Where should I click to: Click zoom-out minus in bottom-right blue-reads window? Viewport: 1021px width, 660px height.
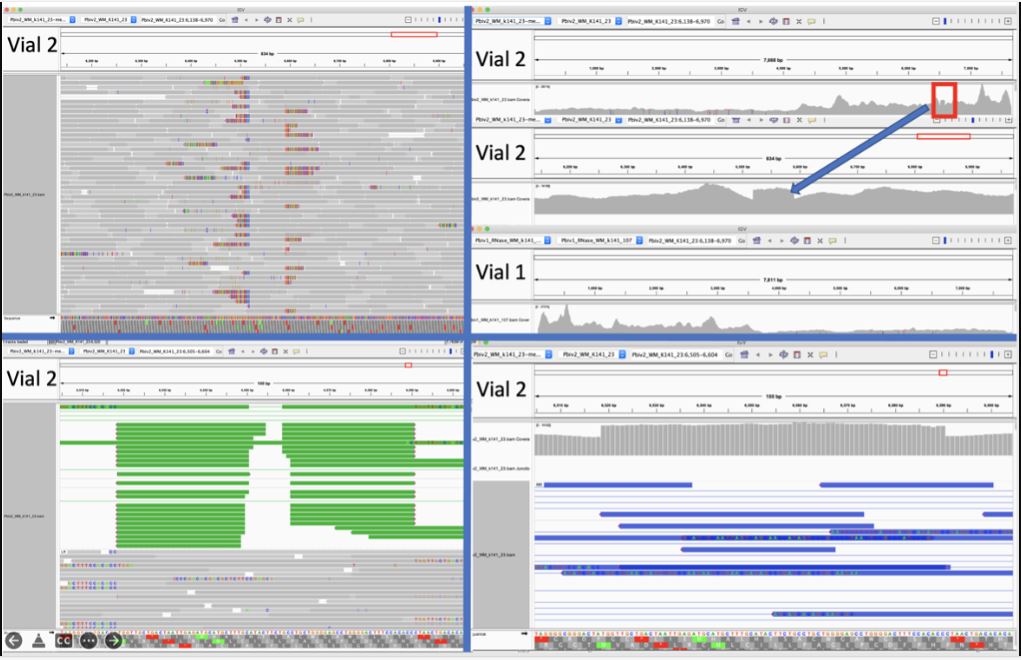point(933,355)
